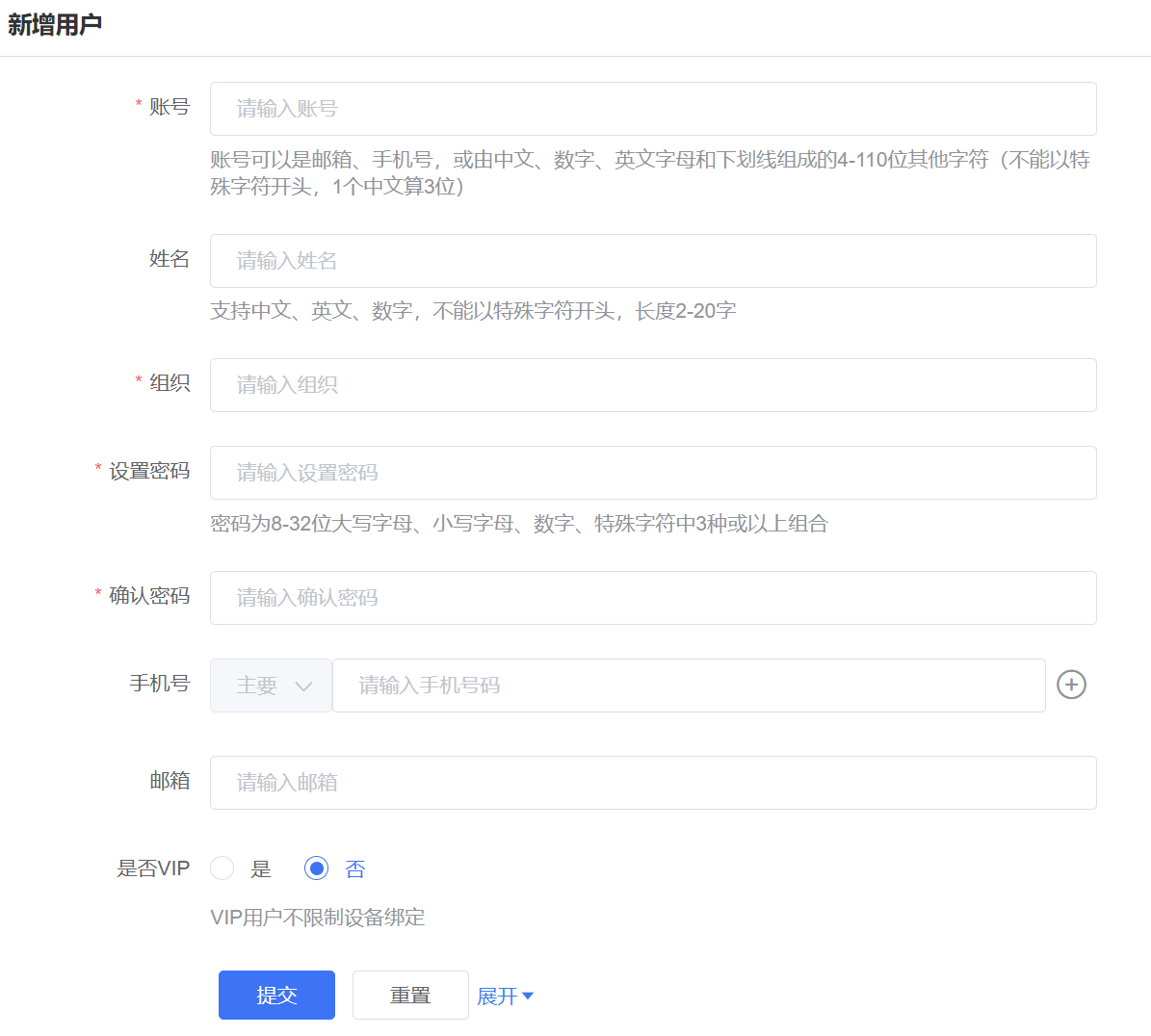Screen dimensions: 1151x1036
Task: Click the hint 'VIP用户不限制设备绑定'
Action: pos(318,918)
